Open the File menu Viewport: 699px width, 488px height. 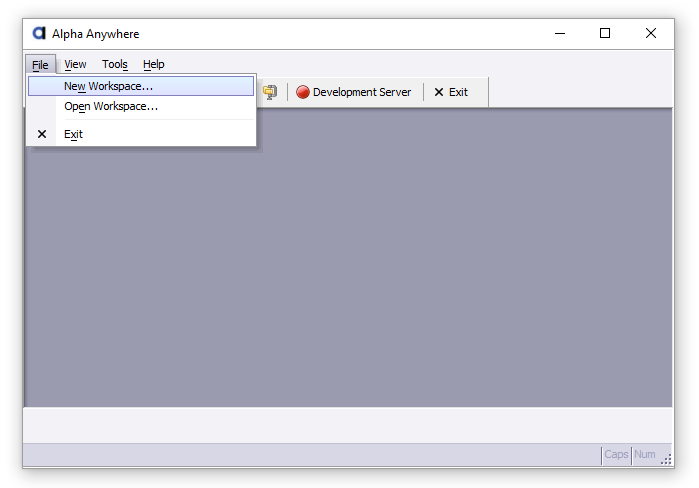[40, 65]
